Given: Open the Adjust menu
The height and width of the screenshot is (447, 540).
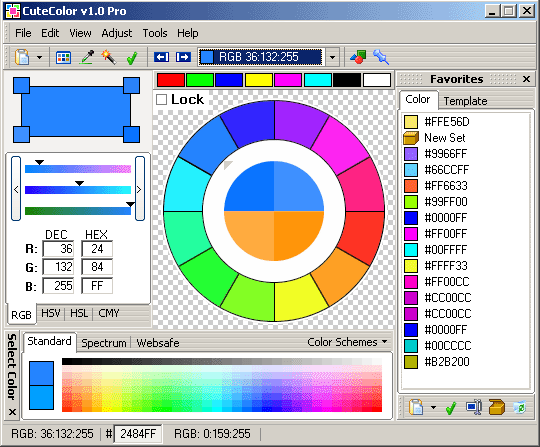Looking at the screenshot, I should point(117,33).
